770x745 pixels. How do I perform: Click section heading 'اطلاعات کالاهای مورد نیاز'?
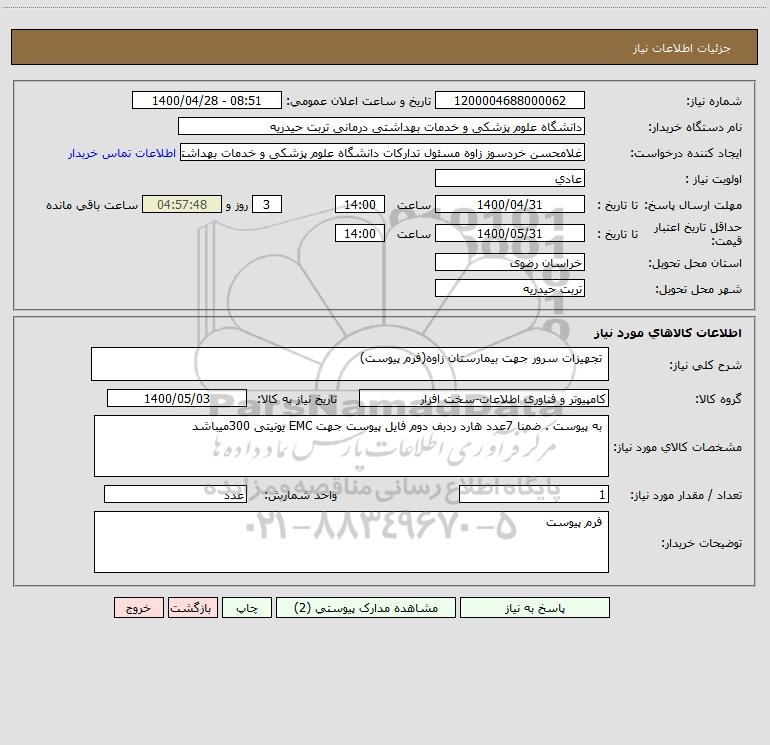(x=668, y=333)
